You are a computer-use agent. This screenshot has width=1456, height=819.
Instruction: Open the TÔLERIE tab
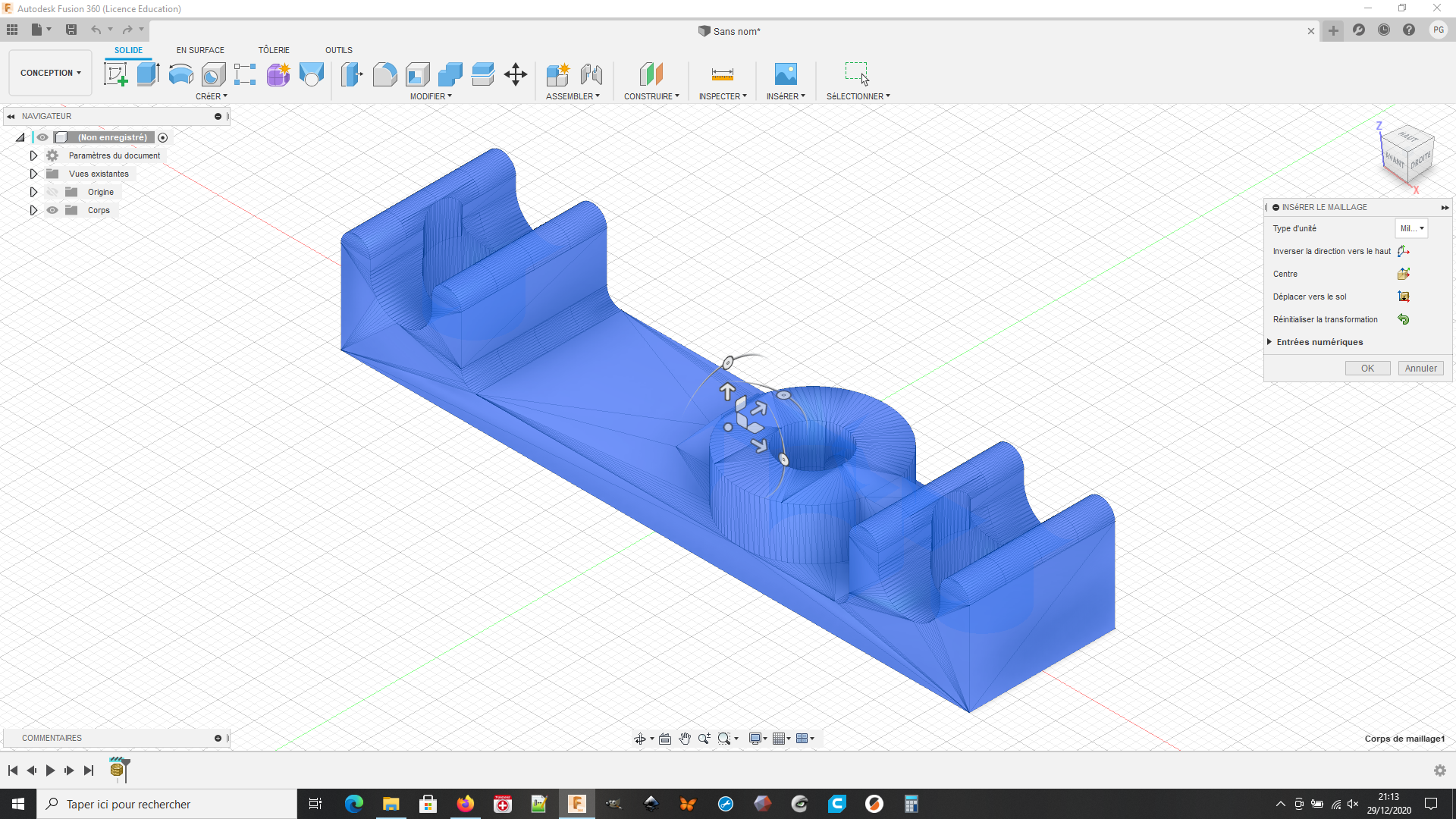(x=274, y=50)
